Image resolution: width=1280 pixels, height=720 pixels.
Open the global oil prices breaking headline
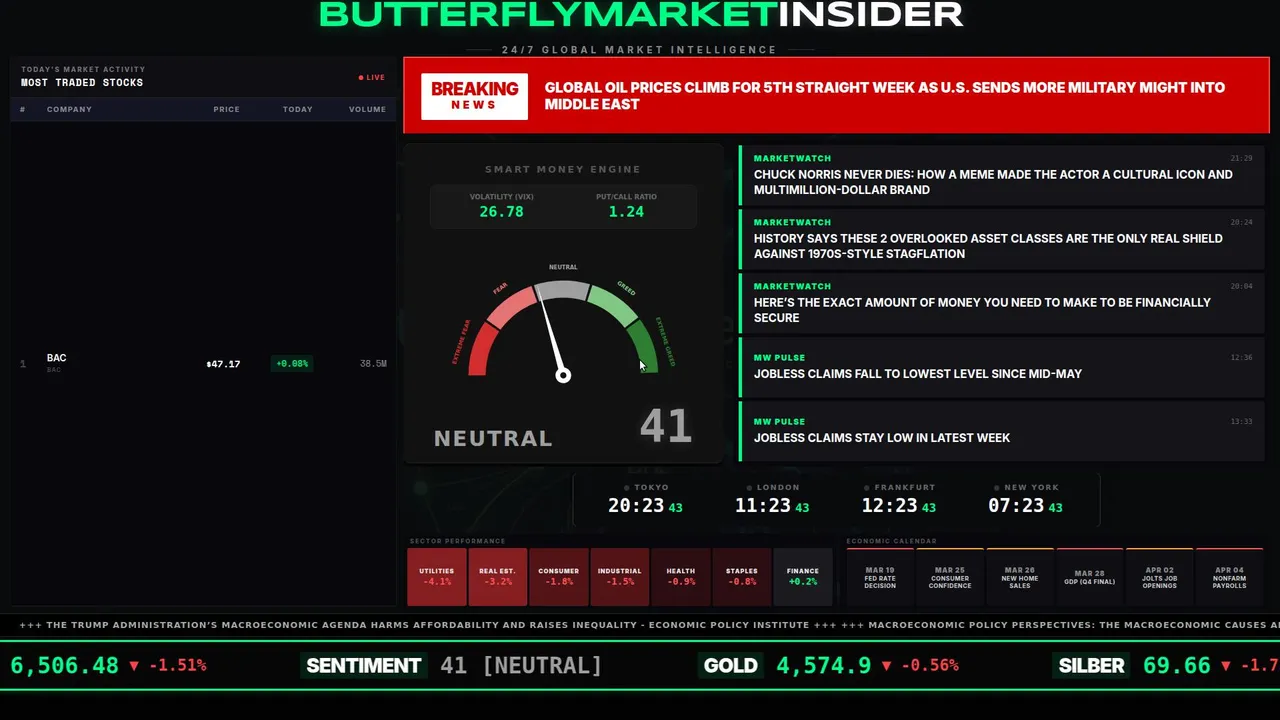pos(884,96)
